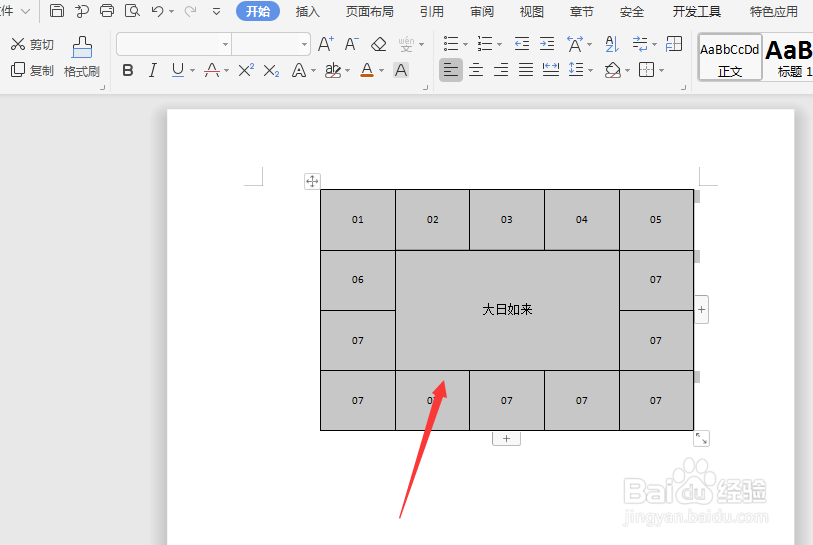Viewport: 813px width, 545px height.
Task: Open the font size dropdown
Action: [304, 45]
